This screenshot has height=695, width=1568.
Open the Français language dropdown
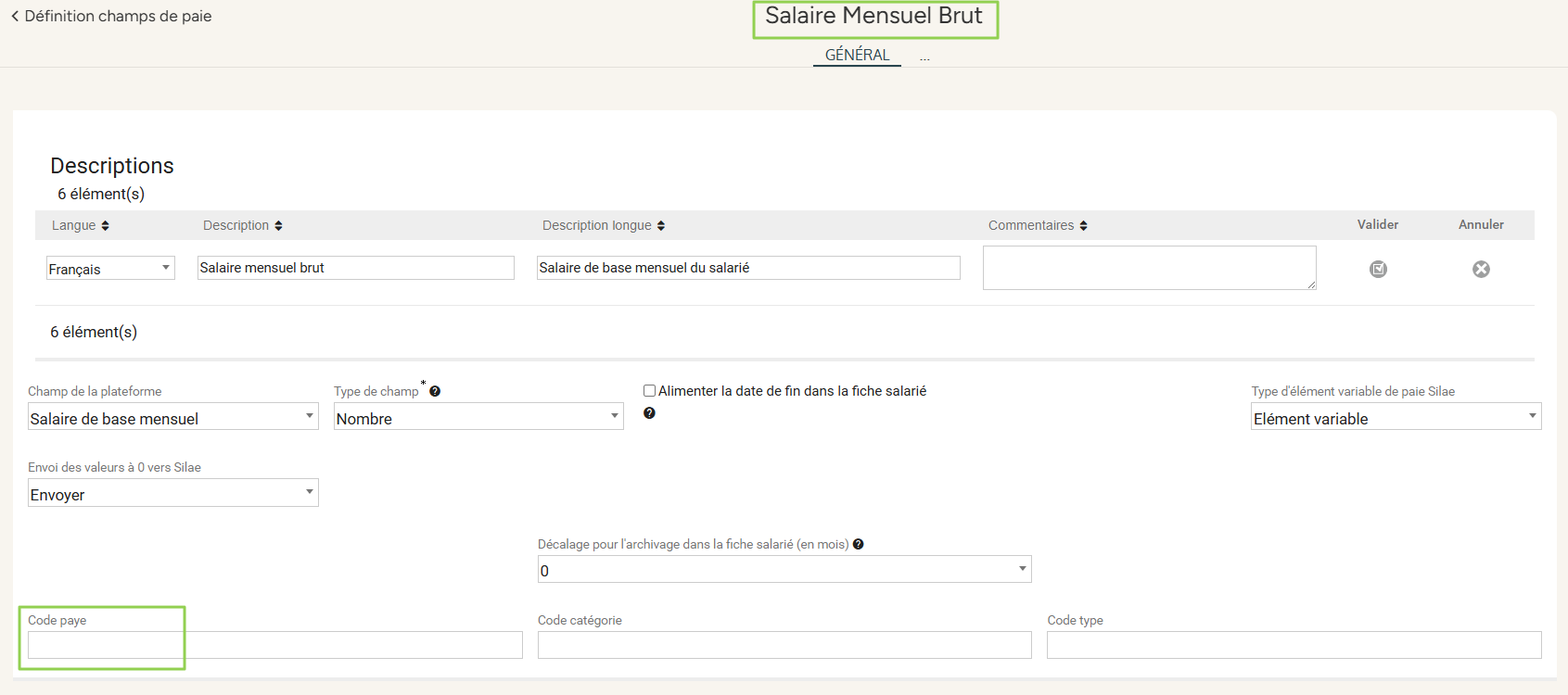point(110,268)
